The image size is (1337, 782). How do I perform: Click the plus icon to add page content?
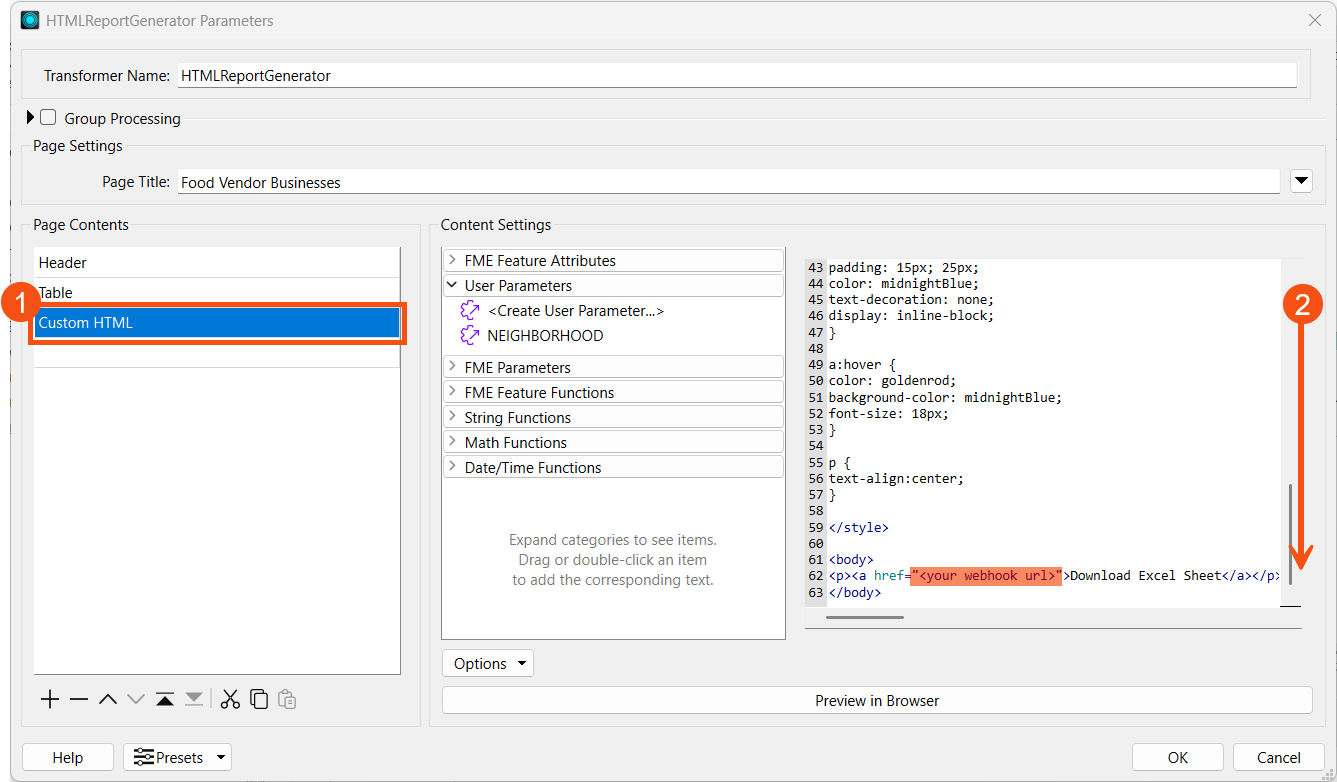pos(50,699)
